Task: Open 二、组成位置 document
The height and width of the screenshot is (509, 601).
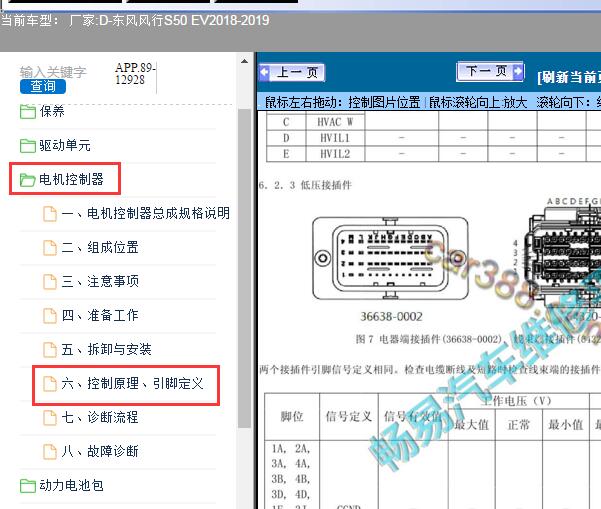Action: tap(100, 247)
